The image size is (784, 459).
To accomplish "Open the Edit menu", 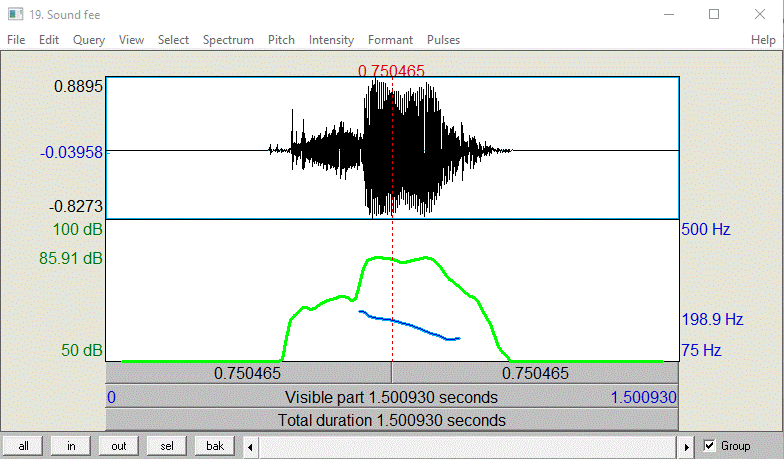I will (49, 40).
